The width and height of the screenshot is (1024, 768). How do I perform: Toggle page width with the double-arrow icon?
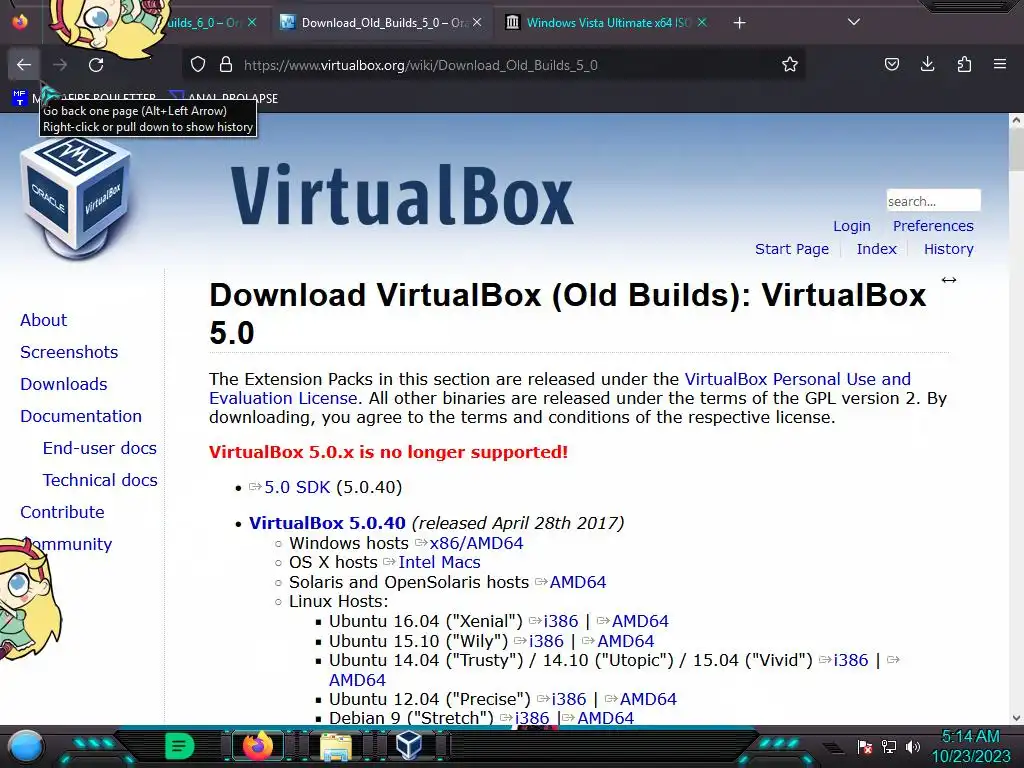click(x=949, y=280)
